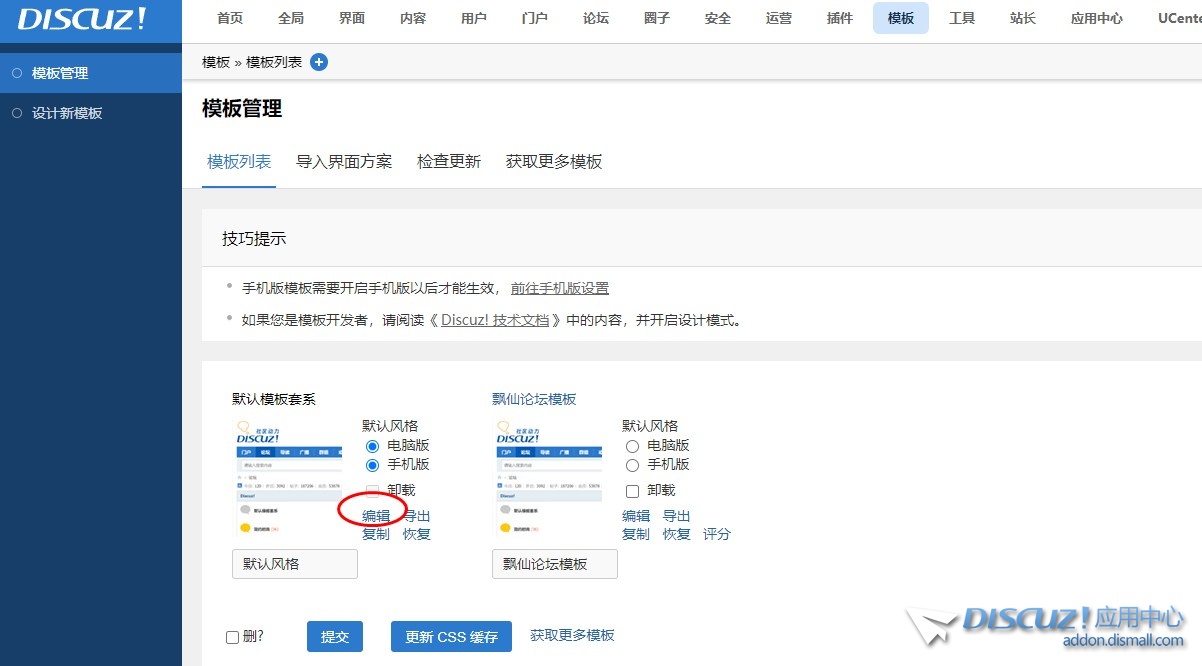
Task: Select 手机版 radio for 飘仙论坛模板
Action: pos(632,465)
